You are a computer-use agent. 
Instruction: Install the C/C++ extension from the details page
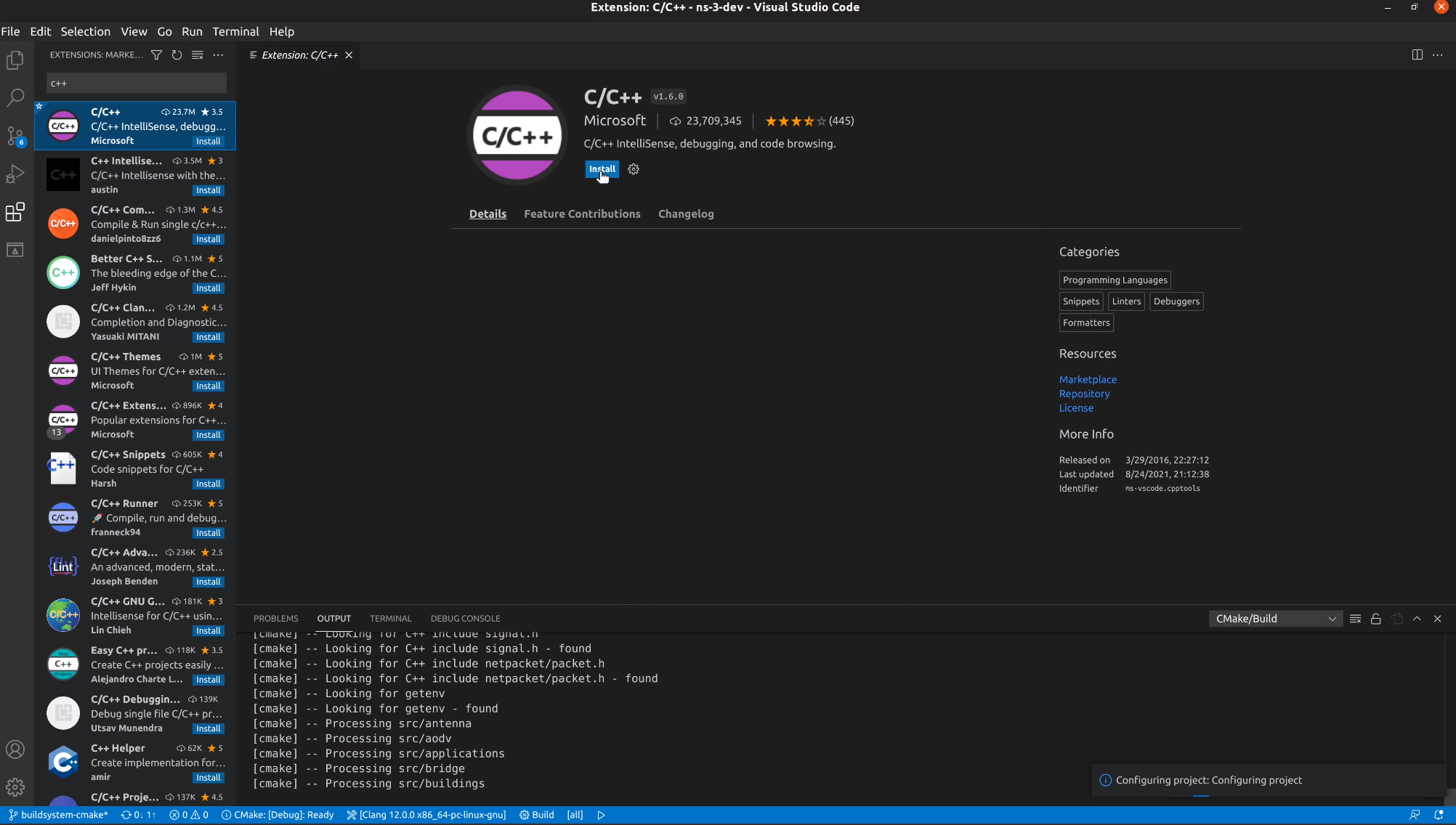pos(602,169)
